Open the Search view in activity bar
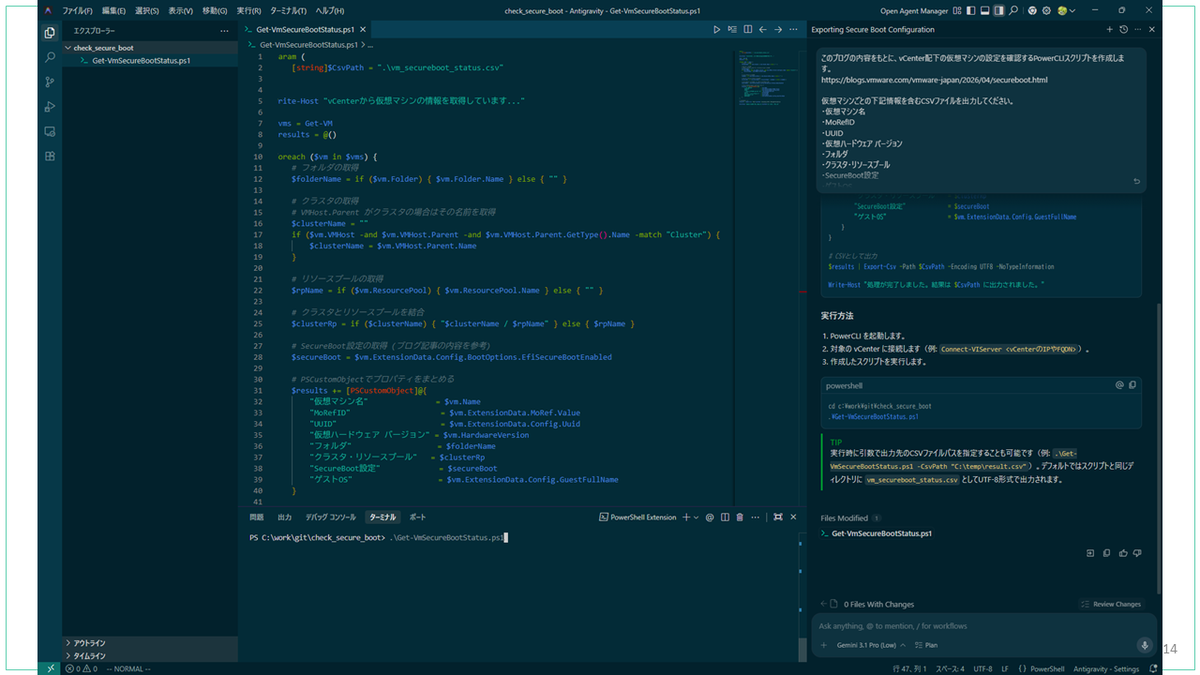Viewport: 1200px width, 675px height. pyautogui.click(x=50, y=57)
